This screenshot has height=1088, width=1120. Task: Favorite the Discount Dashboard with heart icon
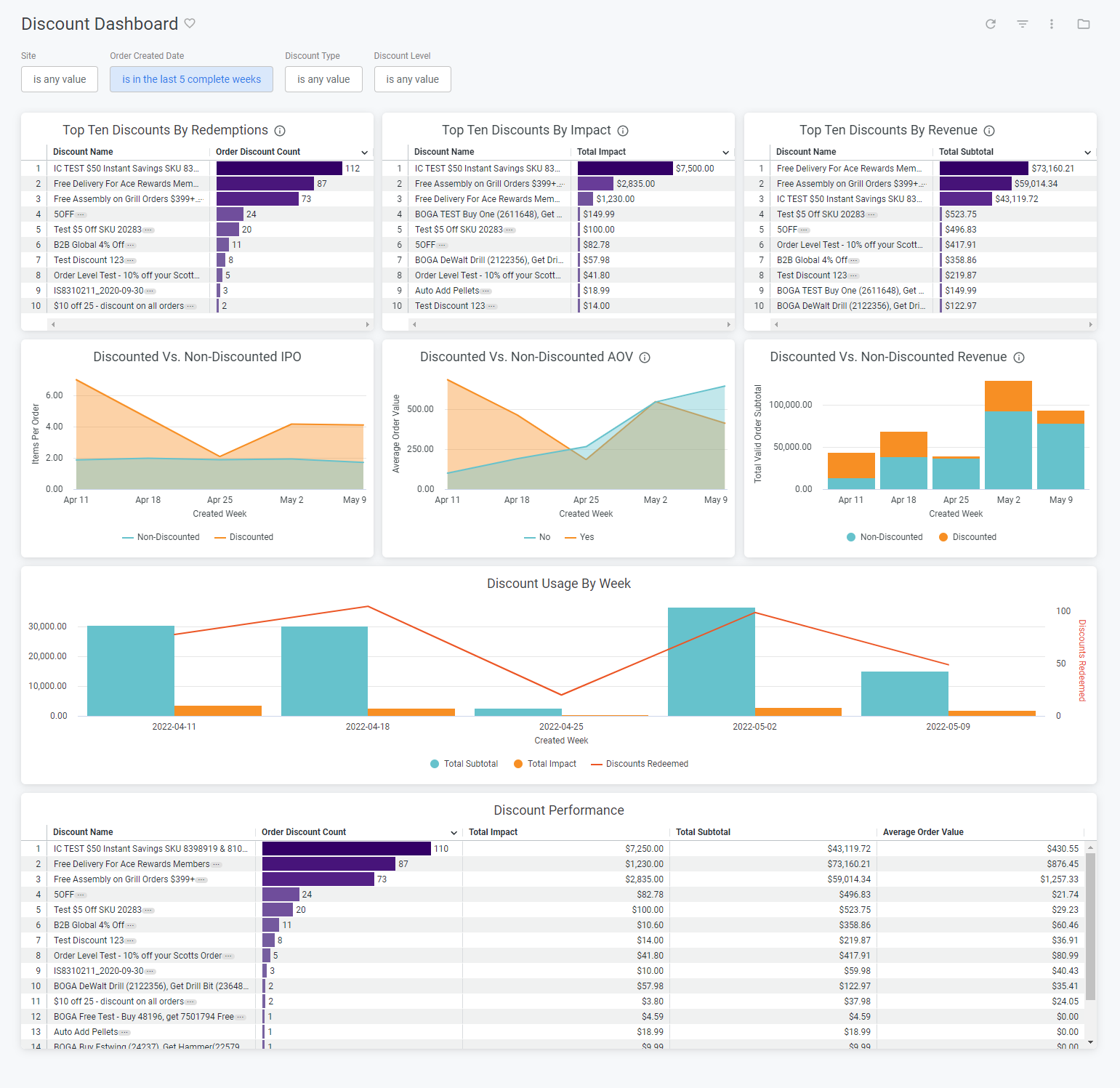tap(190, 23)
